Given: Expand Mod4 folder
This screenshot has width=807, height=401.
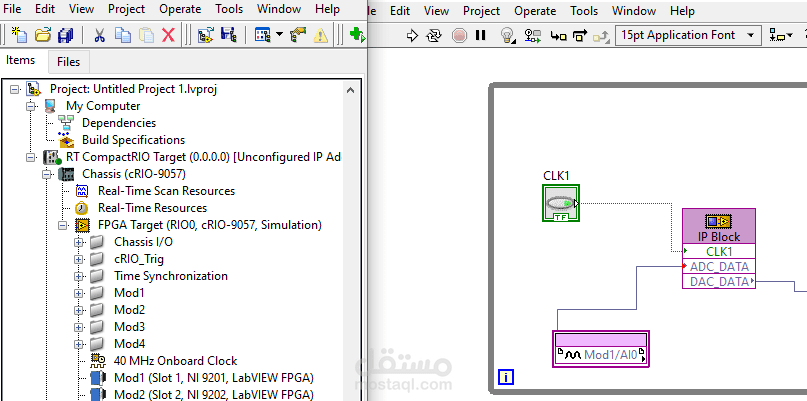Looking at the screenshot, I should point(79,344).
